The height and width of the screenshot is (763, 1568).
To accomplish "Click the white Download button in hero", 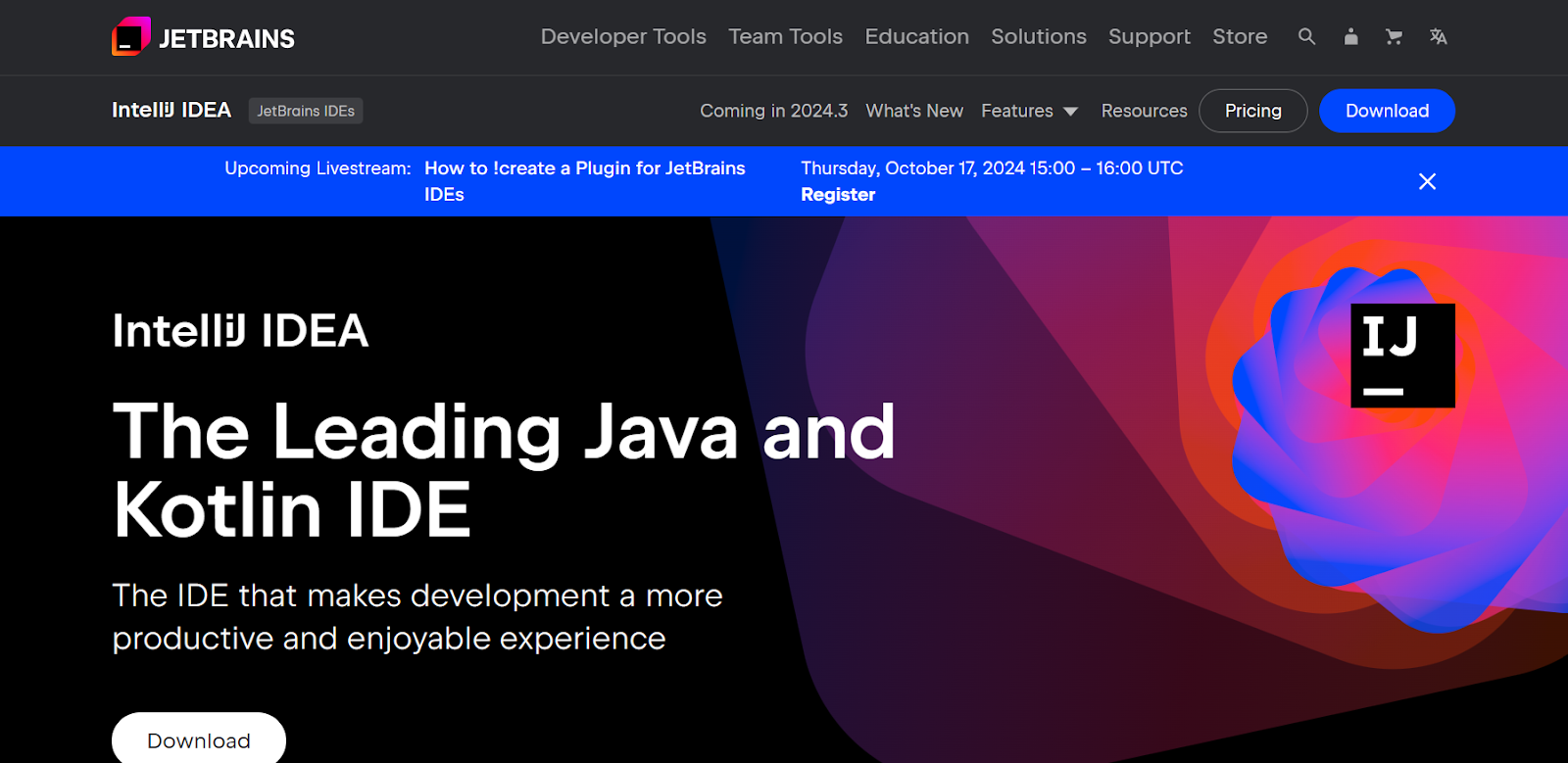I will [x=199, y=739].
